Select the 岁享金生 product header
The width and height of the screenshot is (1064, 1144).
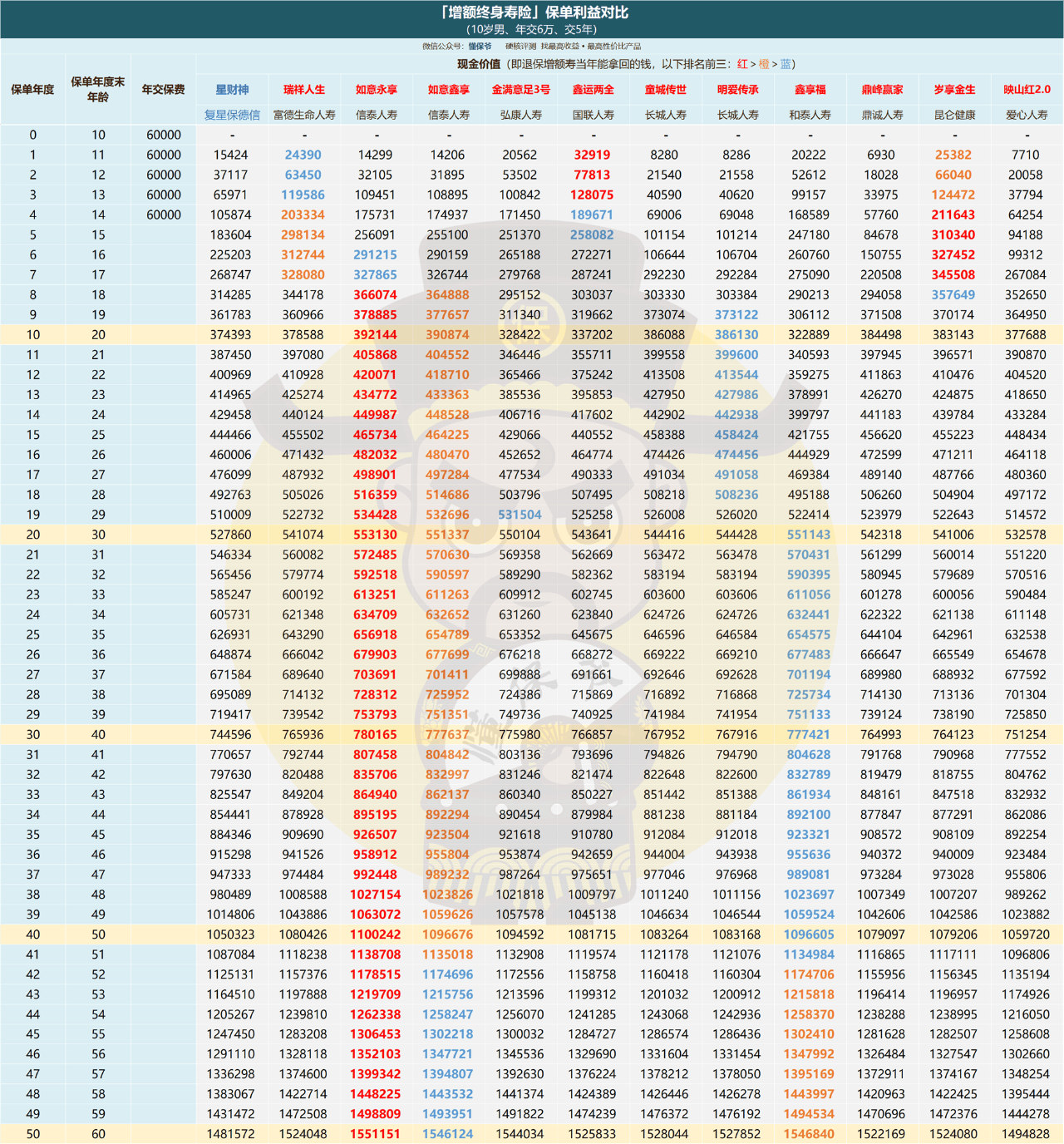pyautogui.click(x=954, y=89)
